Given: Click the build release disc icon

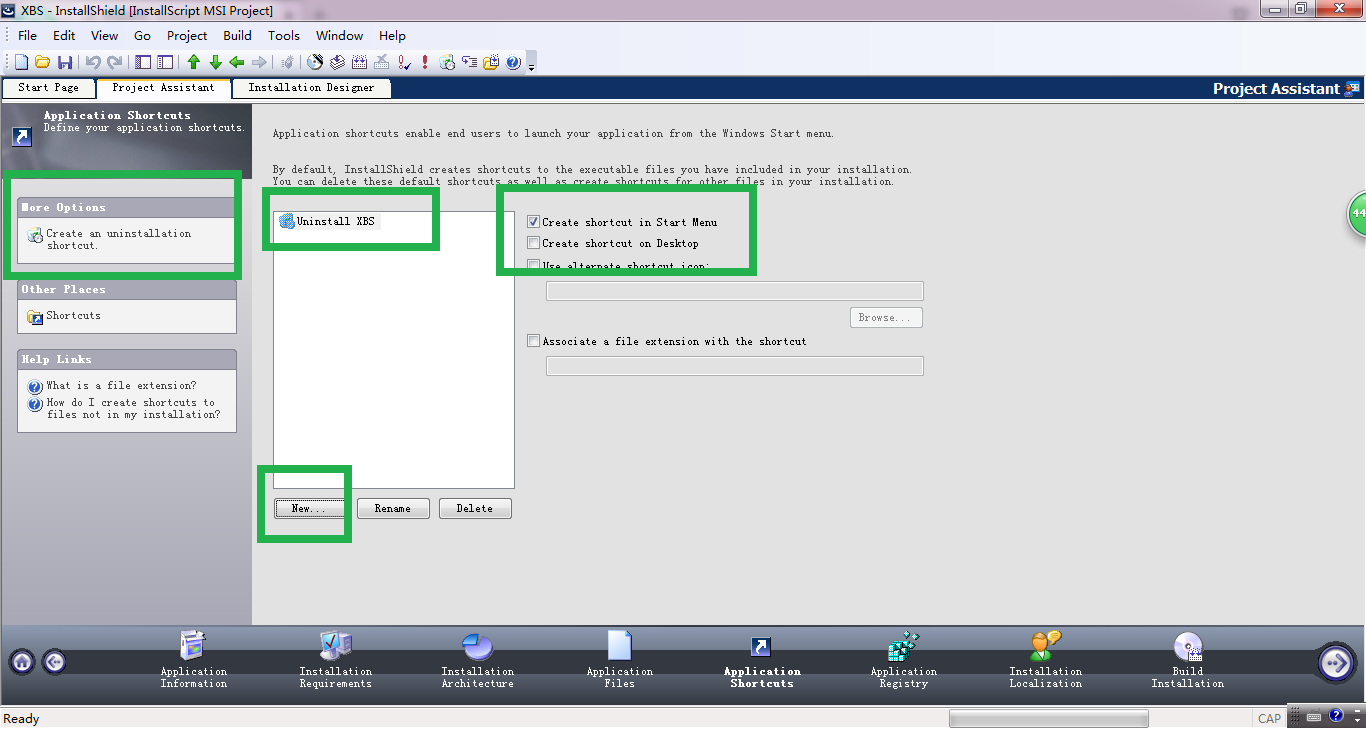Looking at the screenshot, I should [315, 62].
